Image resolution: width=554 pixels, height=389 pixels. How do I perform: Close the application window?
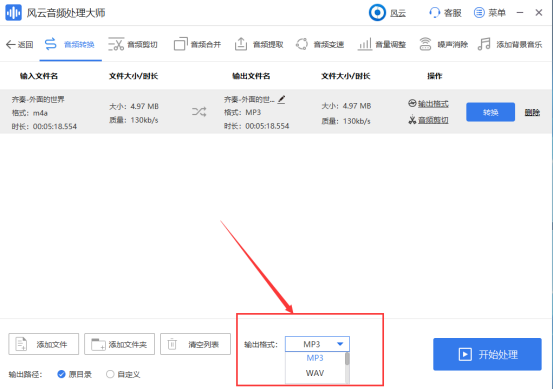pos(539,13)
